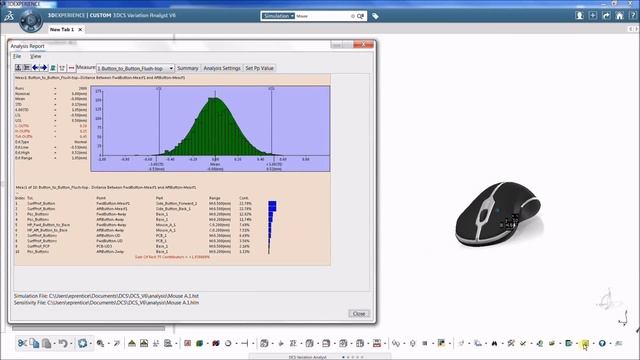Close the New Tab 1 tab
640x360 pixels.
point(80,29)
